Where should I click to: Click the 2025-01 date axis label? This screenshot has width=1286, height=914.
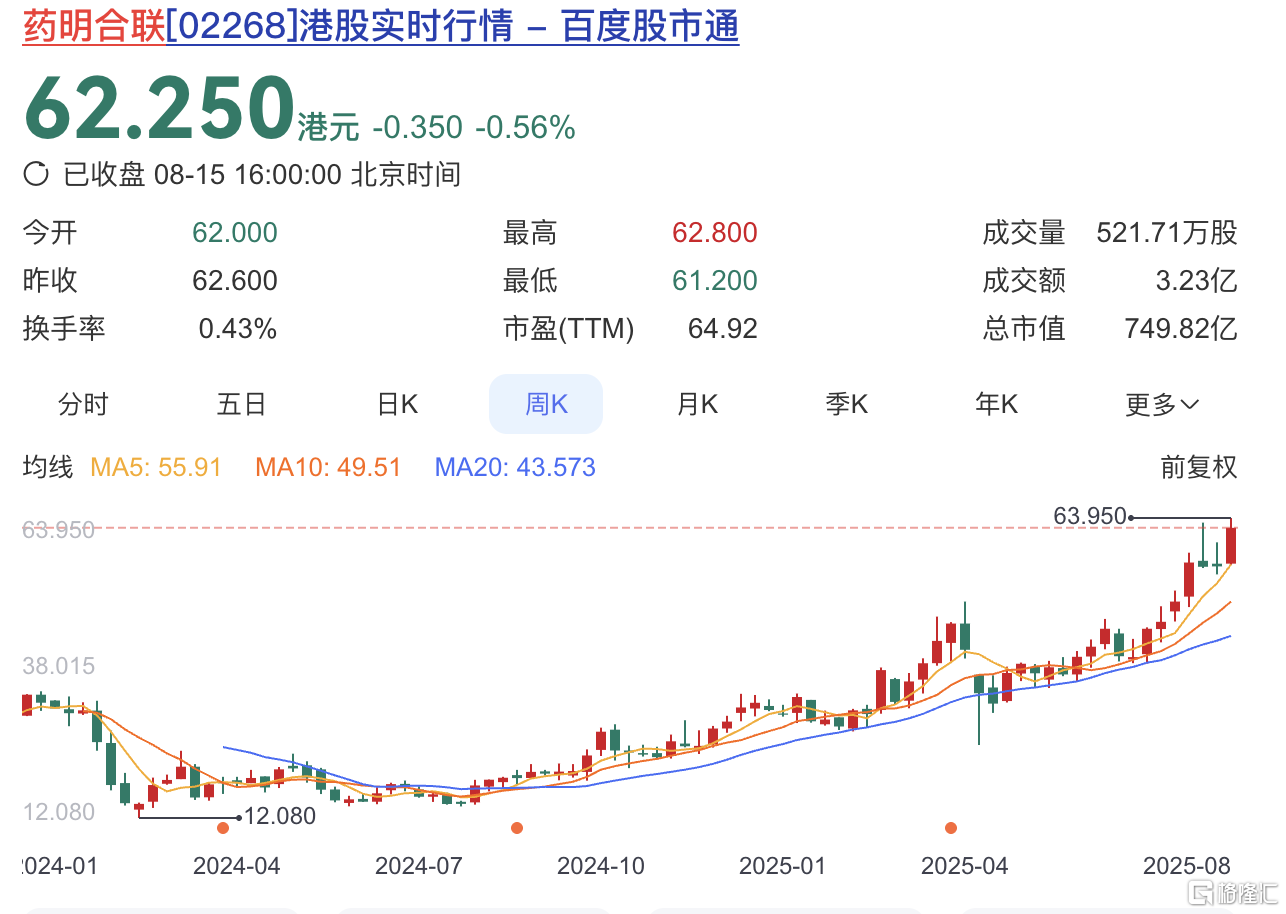coord(783,865)
